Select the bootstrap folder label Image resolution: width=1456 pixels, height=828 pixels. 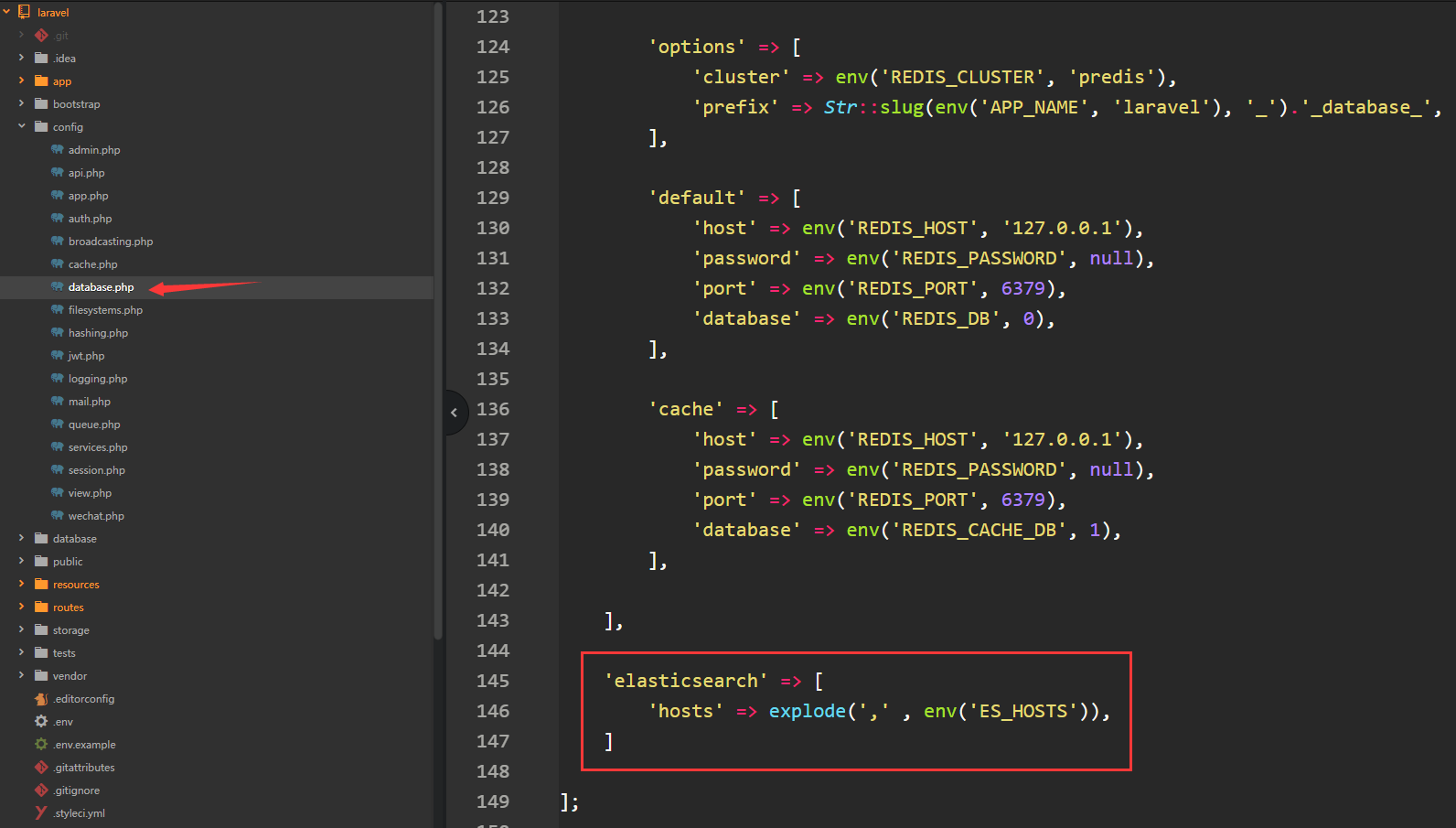pos(76,104)
